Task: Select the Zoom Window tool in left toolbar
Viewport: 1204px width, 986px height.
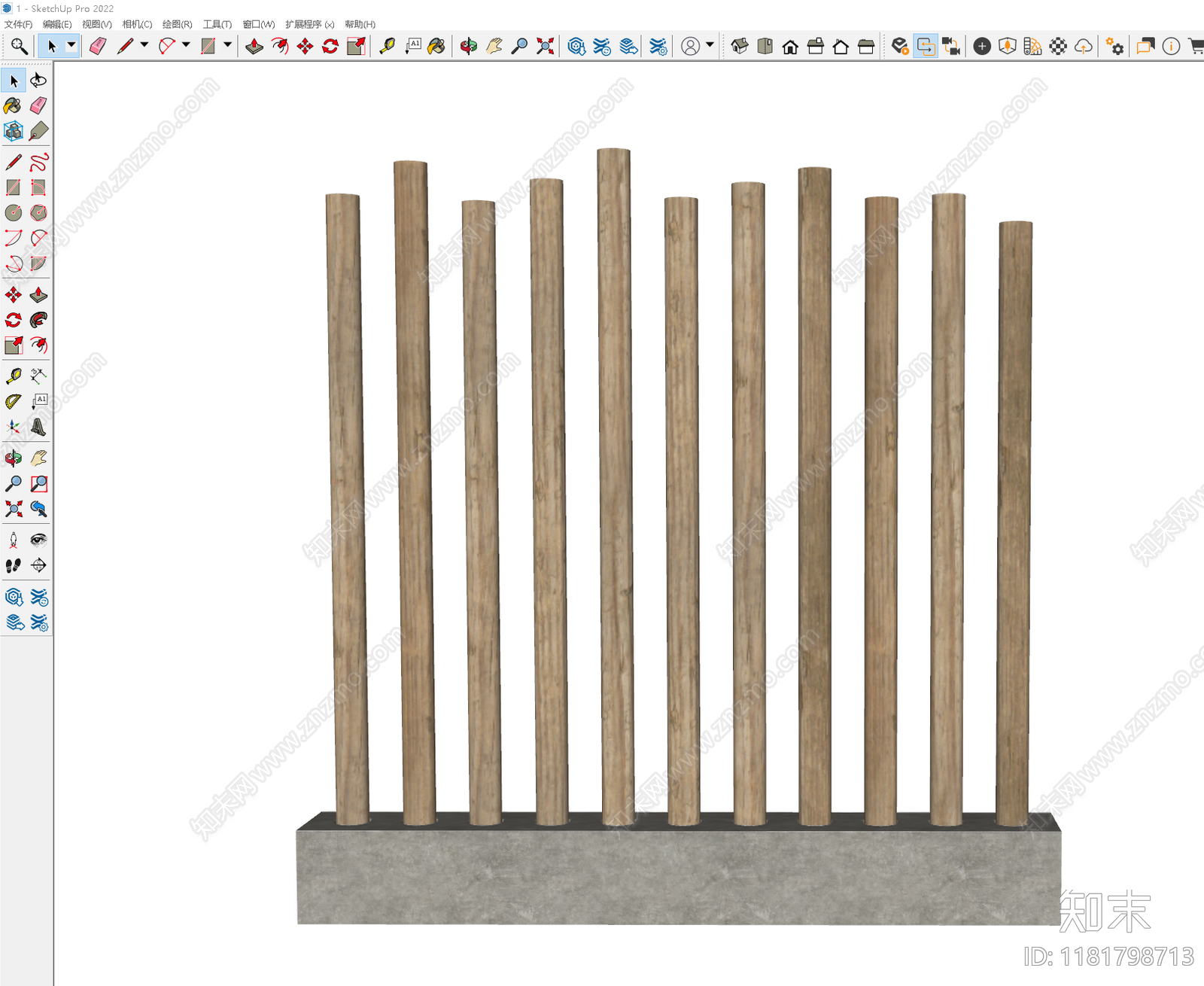Action: click(x=38, y=483)
